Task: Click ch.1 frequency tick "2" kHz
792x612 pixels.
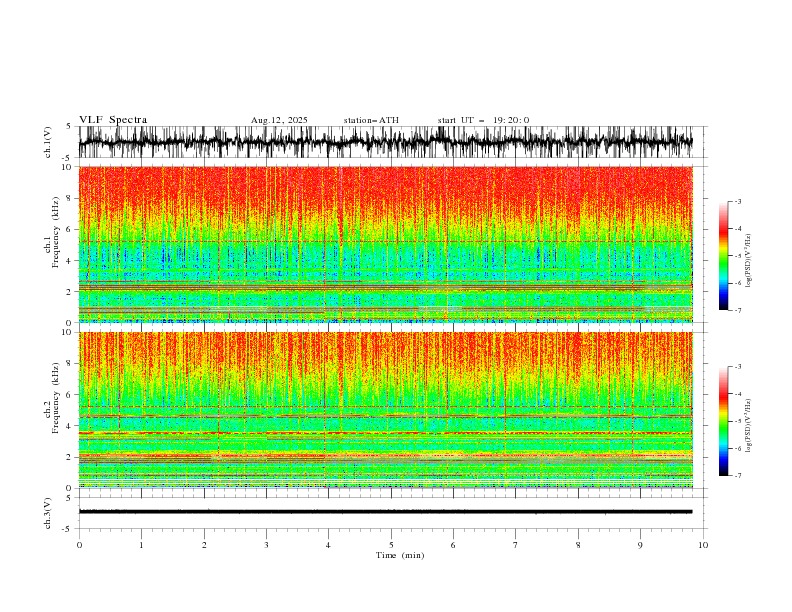Action: pos(71,291)
